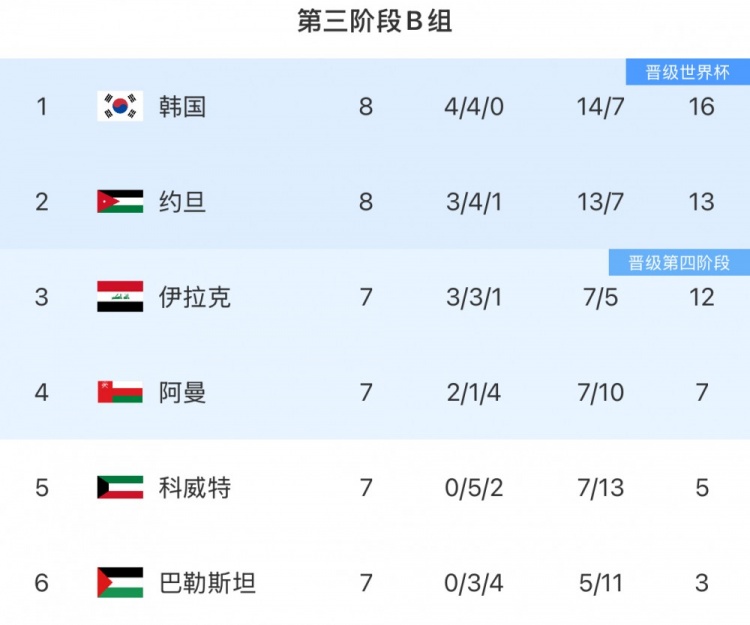Viewport: 750px width, 625px height.
Task: Click Iraq's 3/3/1 win-draw-loss record
Action: coord(473,297)
